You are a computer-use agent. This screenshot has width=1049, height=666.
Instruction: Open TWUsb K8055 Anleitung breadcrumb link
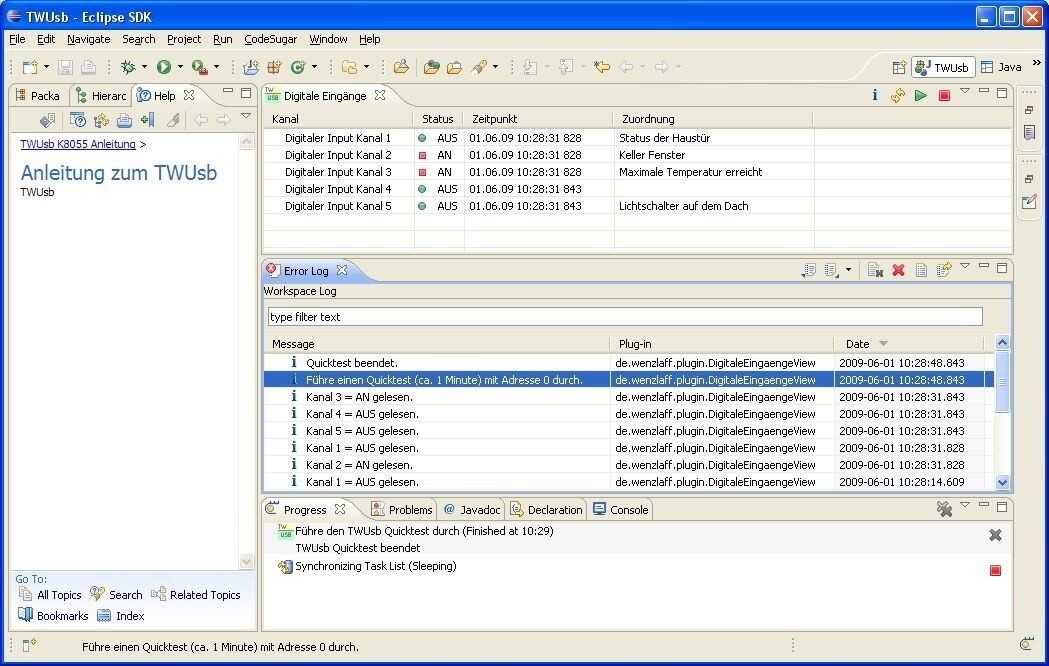click(x=78, y=144)
